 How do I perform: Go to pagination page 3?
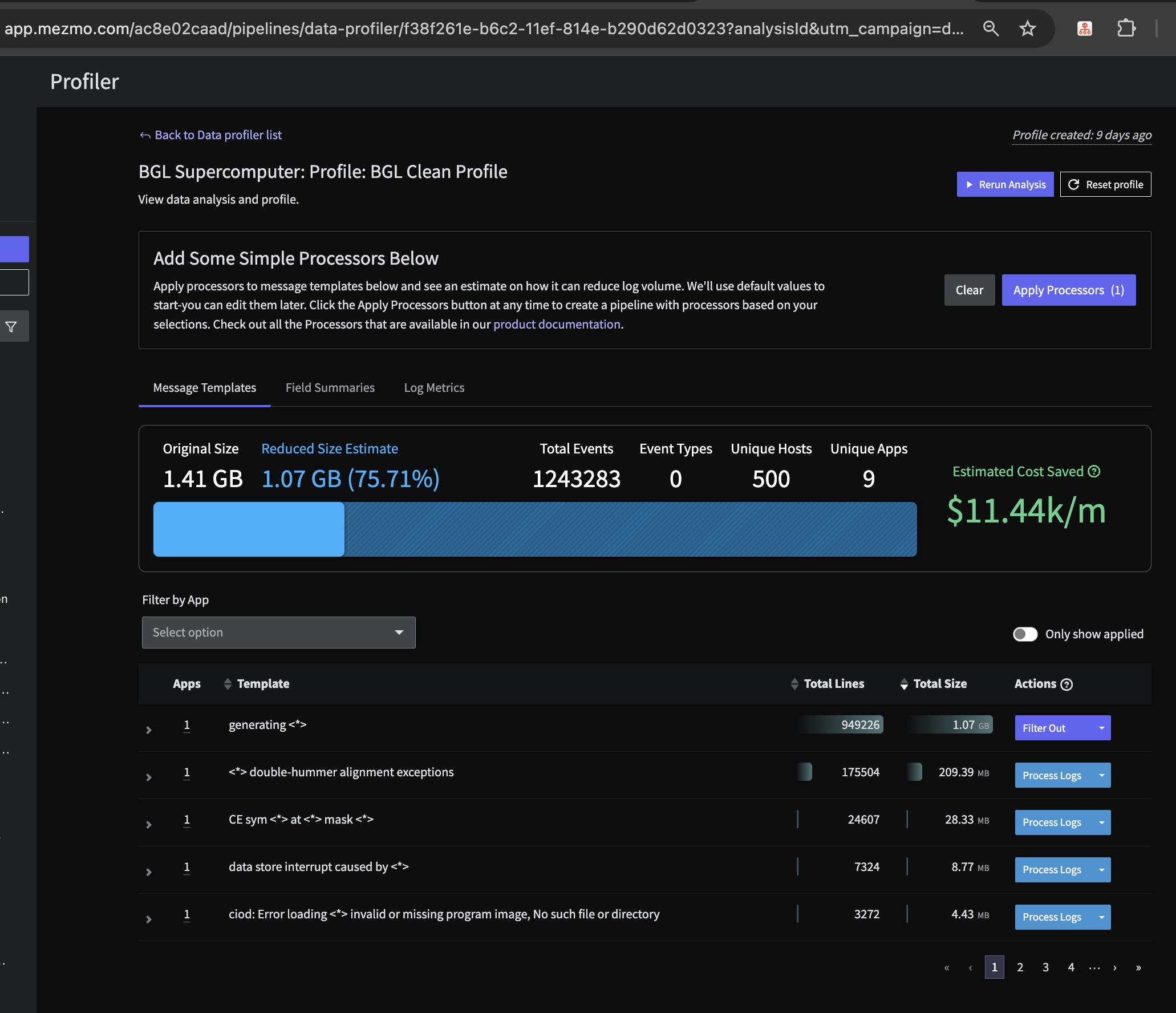point(1045,967)
